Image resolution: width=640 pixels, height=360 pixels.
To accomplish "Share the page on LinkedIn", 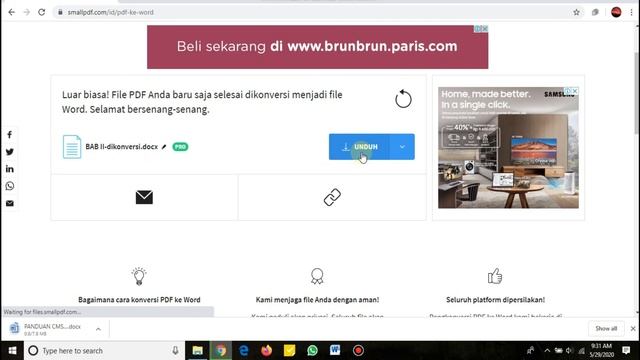I will [x=10, y=169].
